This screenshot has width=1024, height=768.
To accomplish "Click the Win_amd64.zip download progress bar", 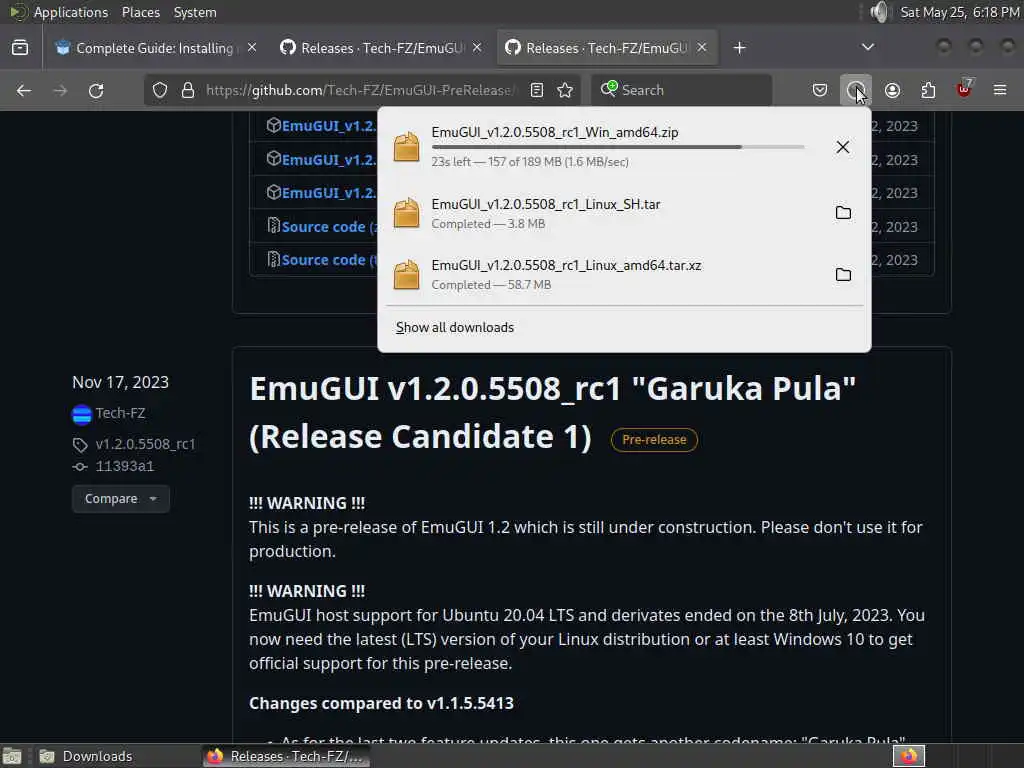I will pos(618,148).
